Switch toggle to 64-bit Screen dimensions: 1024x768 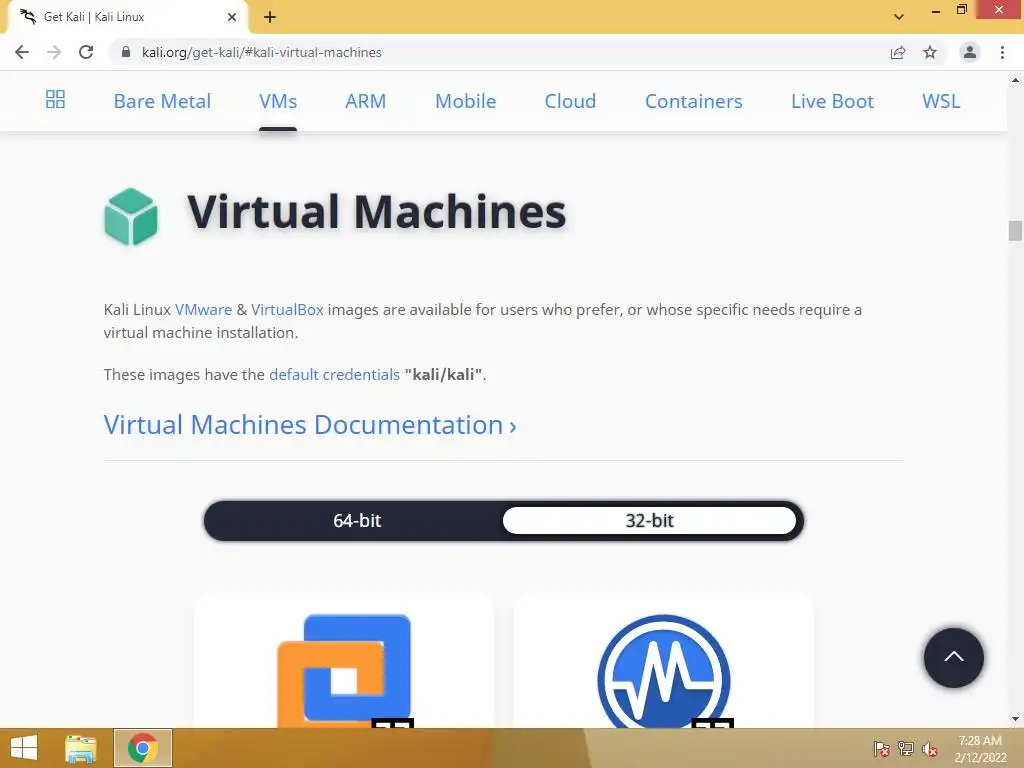click(357, 520)
